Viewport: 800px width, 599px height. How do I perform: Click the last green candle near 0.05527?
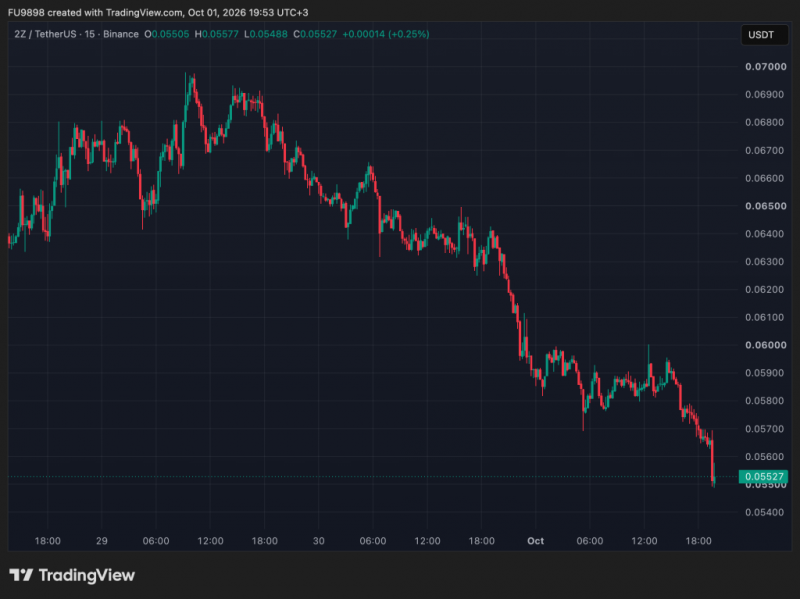click(x=714, y=475)
